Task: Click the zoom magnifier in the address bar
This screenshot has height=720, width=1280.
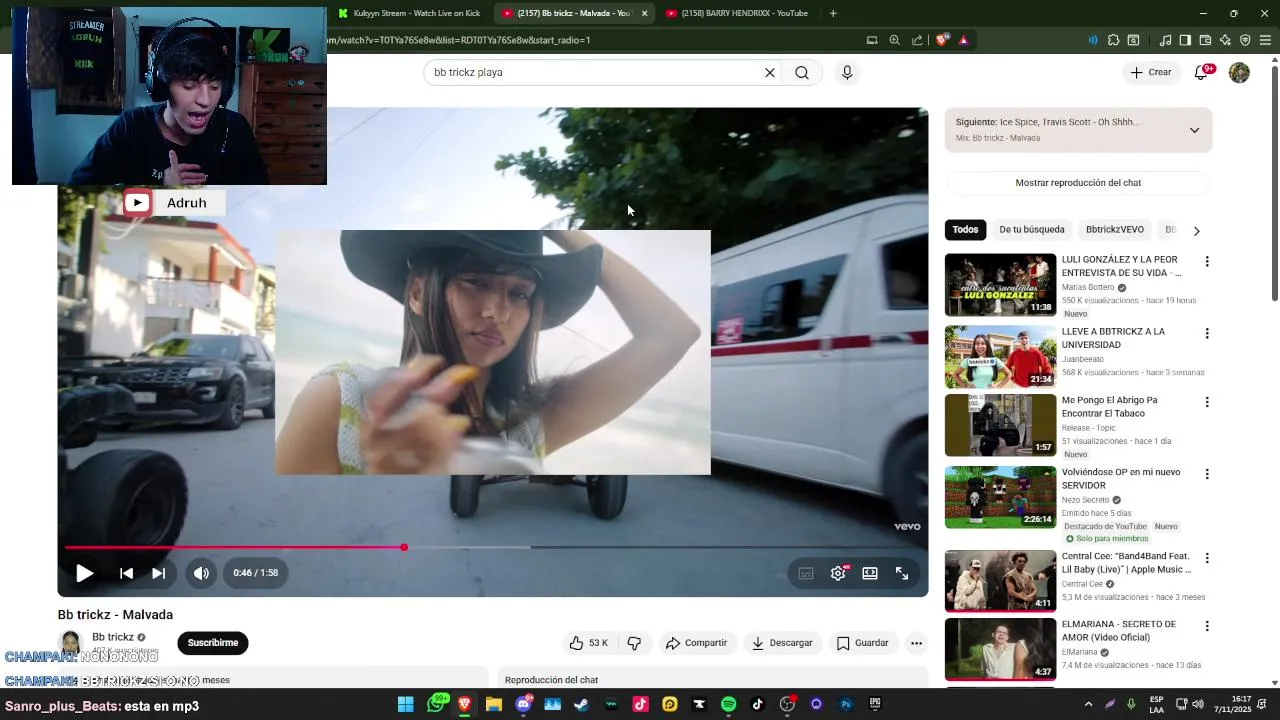Action: pos(895,40)
